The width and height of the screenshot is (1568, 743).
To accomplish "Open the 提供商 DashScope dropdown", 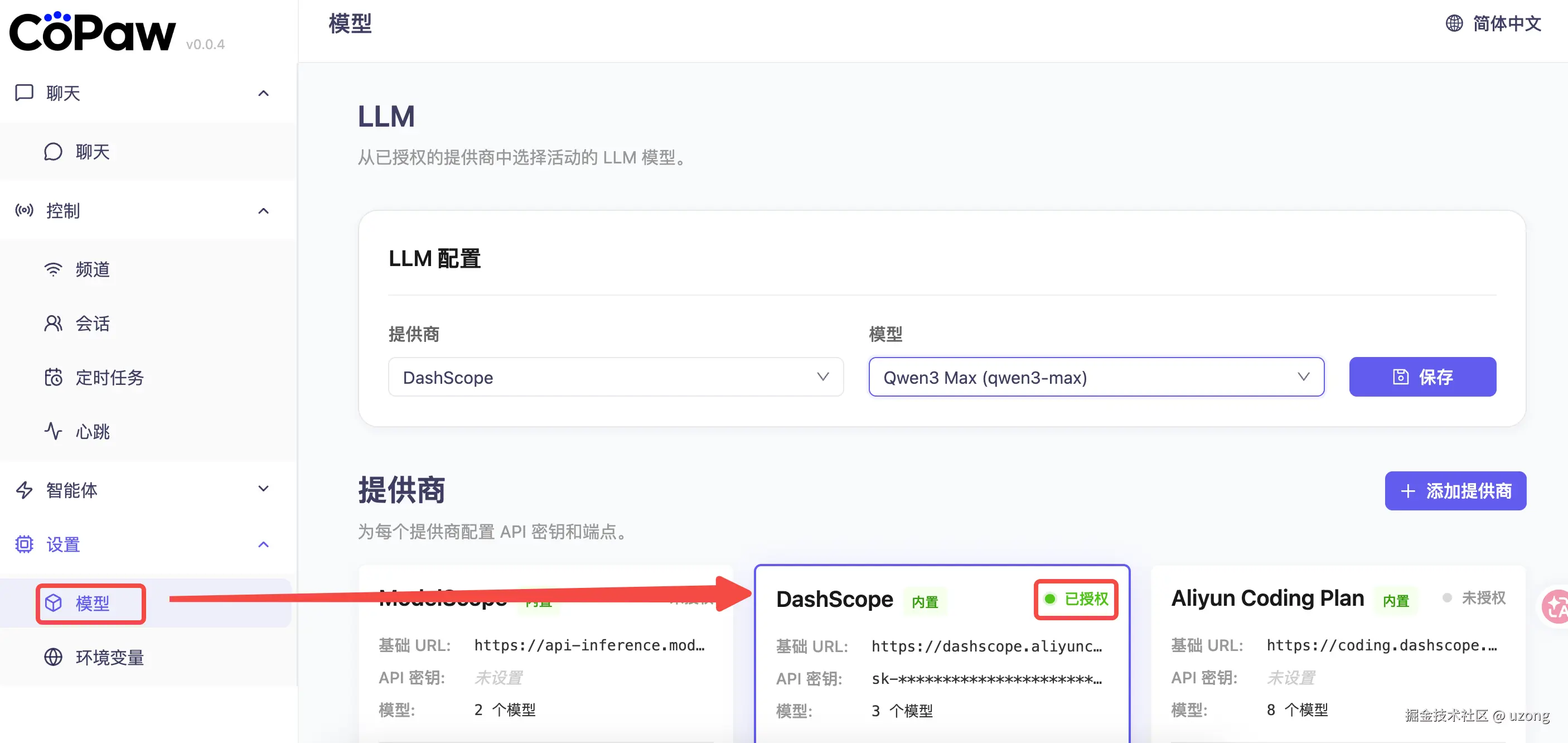I will [615, 377].
